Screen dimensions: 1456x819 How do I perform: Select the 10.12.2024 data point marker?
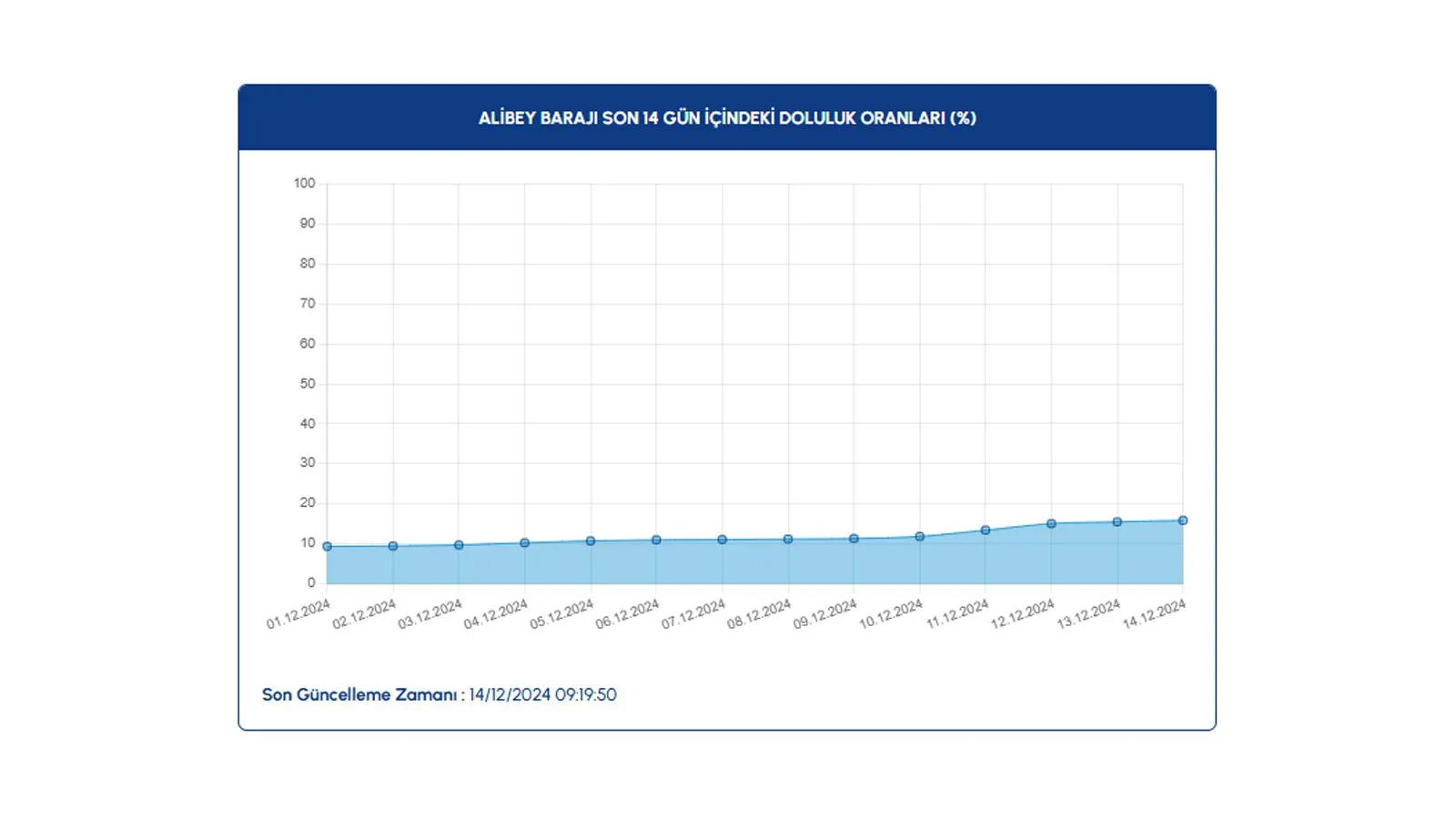click(x=920, y=537)
